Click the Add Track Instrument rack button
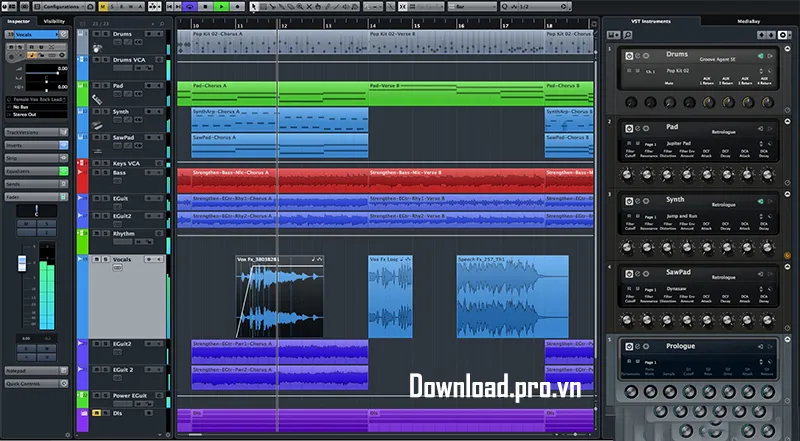Screen dimensions: 800x441 tap(614, 35)
